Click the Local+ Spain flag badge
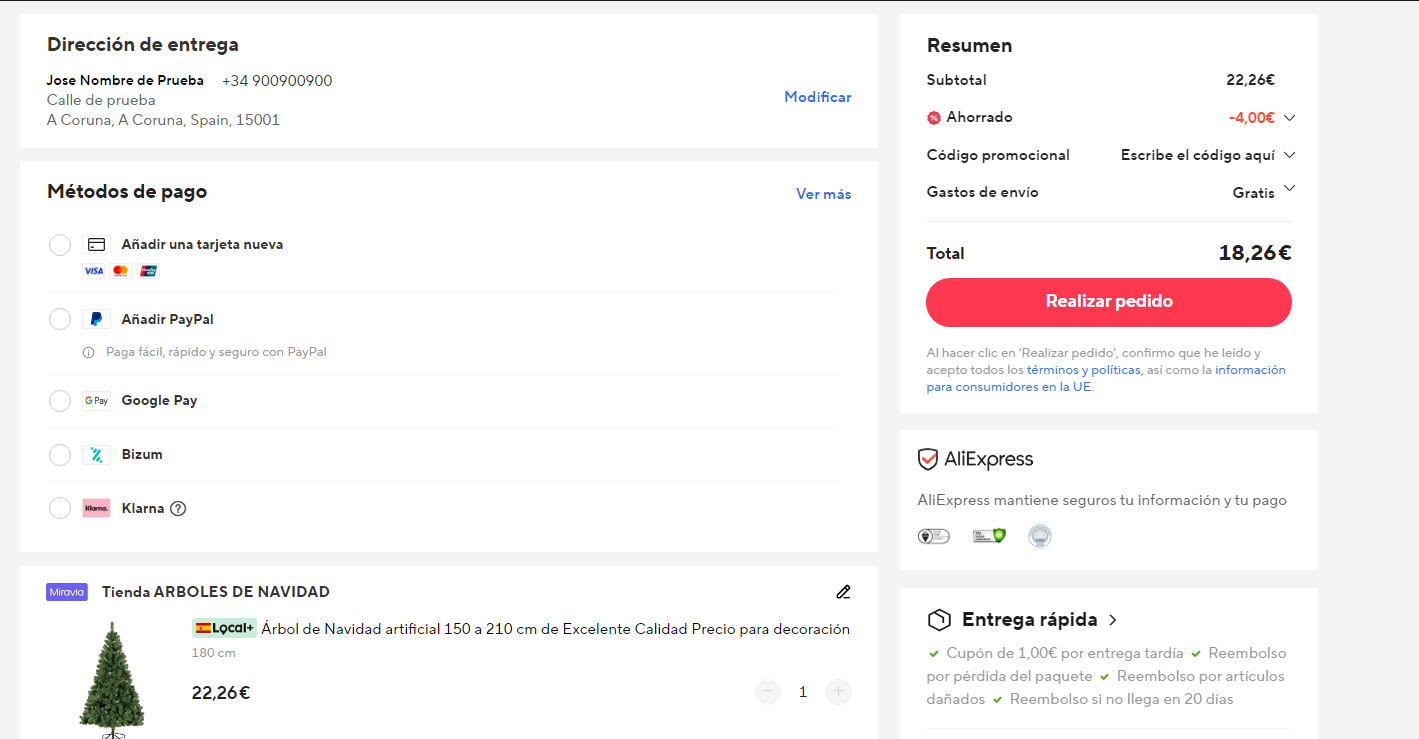This screenshot has height=739, width=1419. click(224, 628)
